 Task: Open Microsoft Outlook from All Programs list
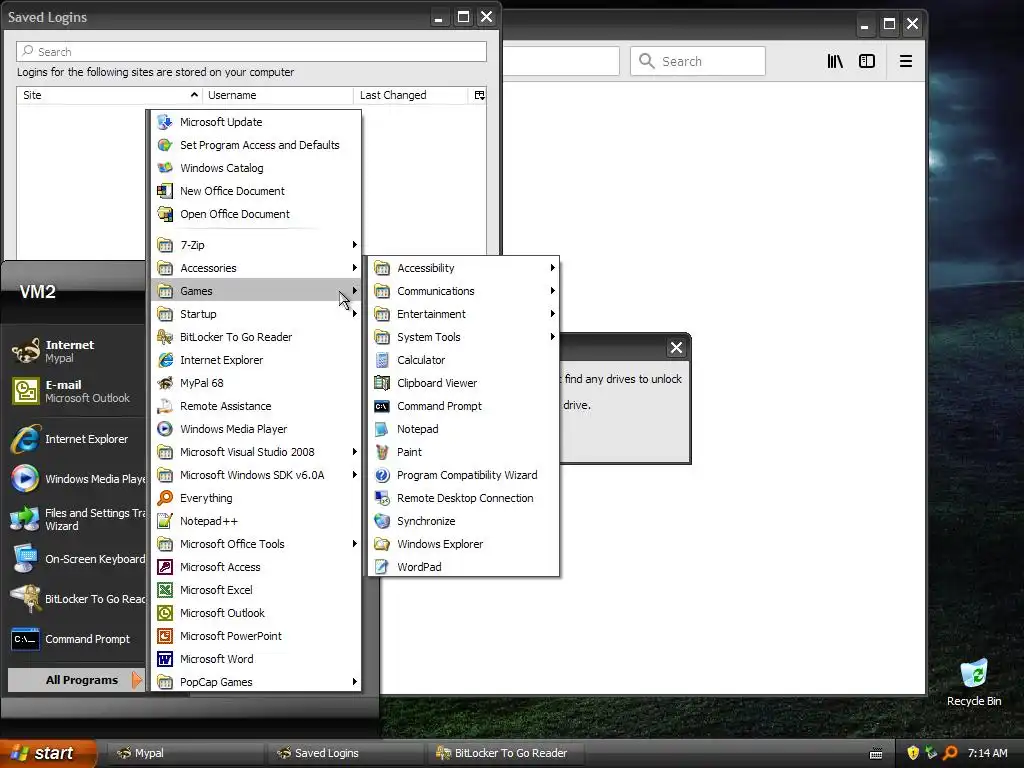click(x=256, y=613)
